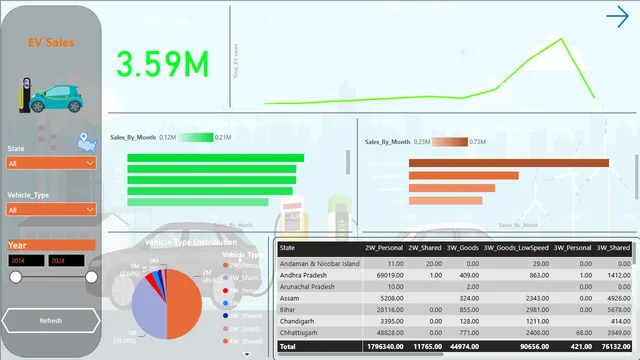Click the 90656.00 total cell
The height and width of the screenshot is (360, 640).
534,347
